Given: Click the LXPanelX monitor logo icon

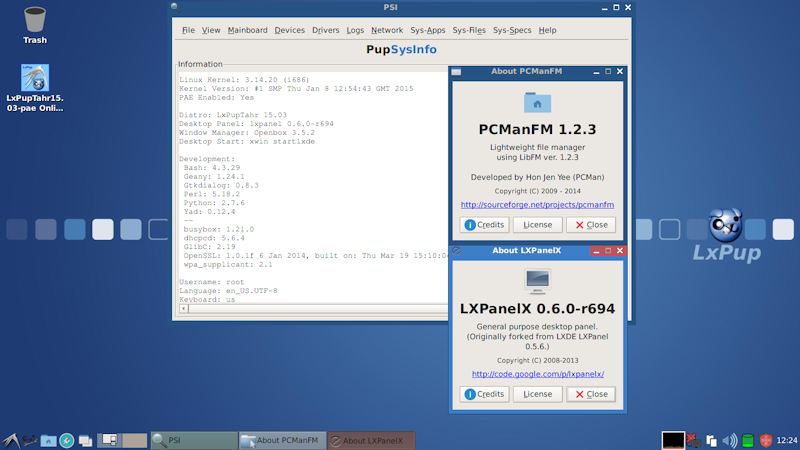Looking at the screenshot, I should (537, 282).
